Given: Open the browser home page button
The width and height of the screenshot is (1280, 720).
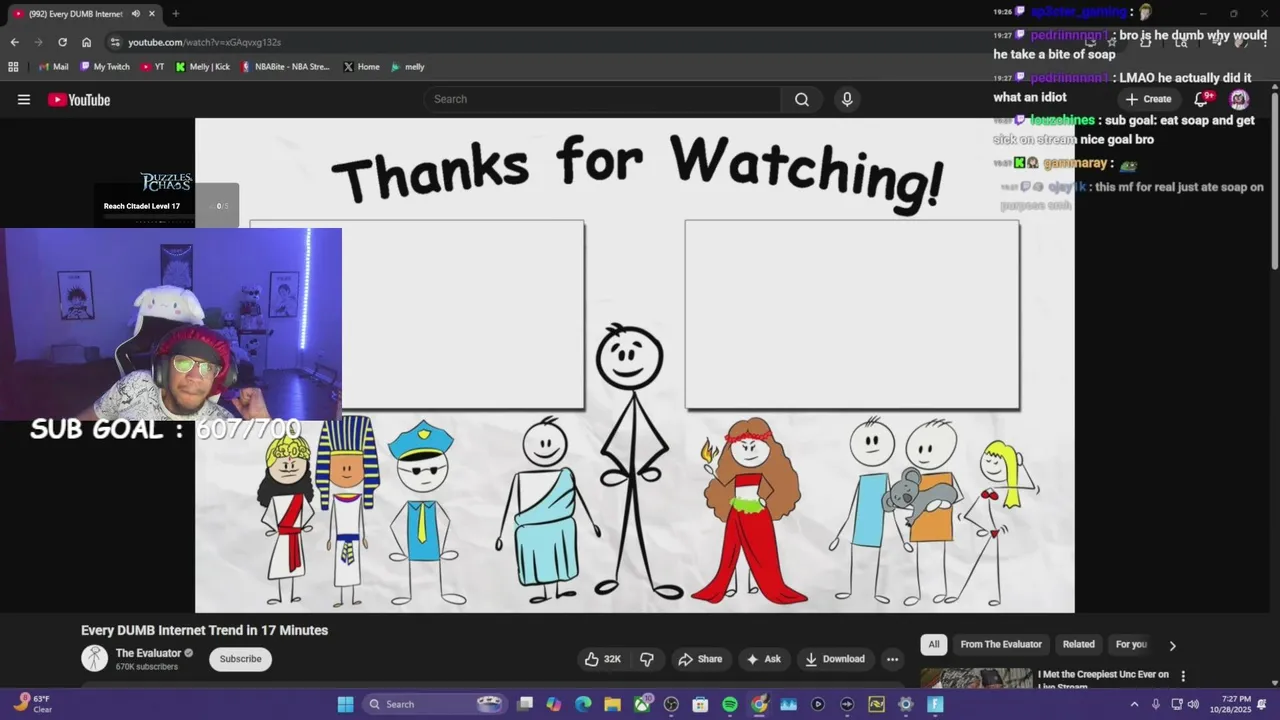Looking at the screenshot, I should (x=86, y=42).
